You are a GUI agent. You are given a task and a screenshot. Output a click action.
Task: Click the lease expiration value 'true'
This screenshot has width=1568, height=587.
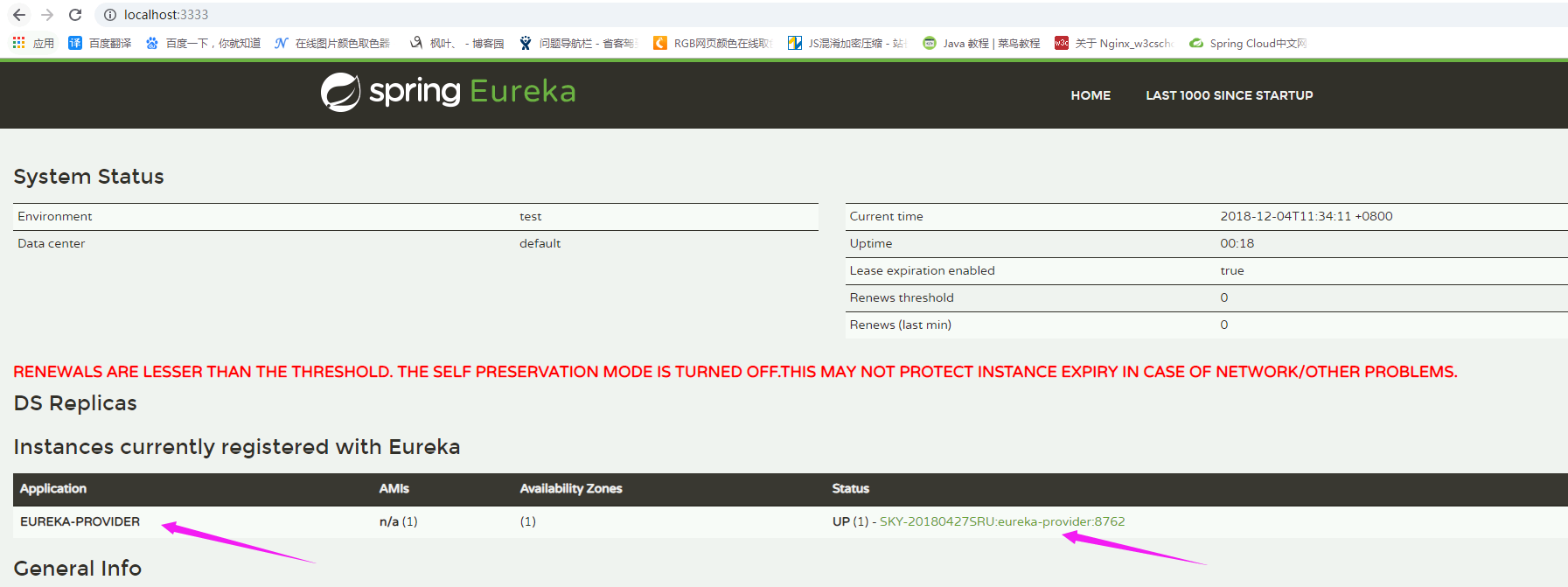tap(1231, 270)
